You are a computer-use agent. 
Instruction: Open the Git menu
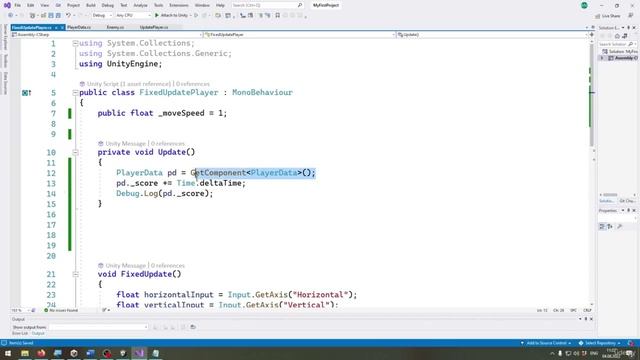coord(58,5)
